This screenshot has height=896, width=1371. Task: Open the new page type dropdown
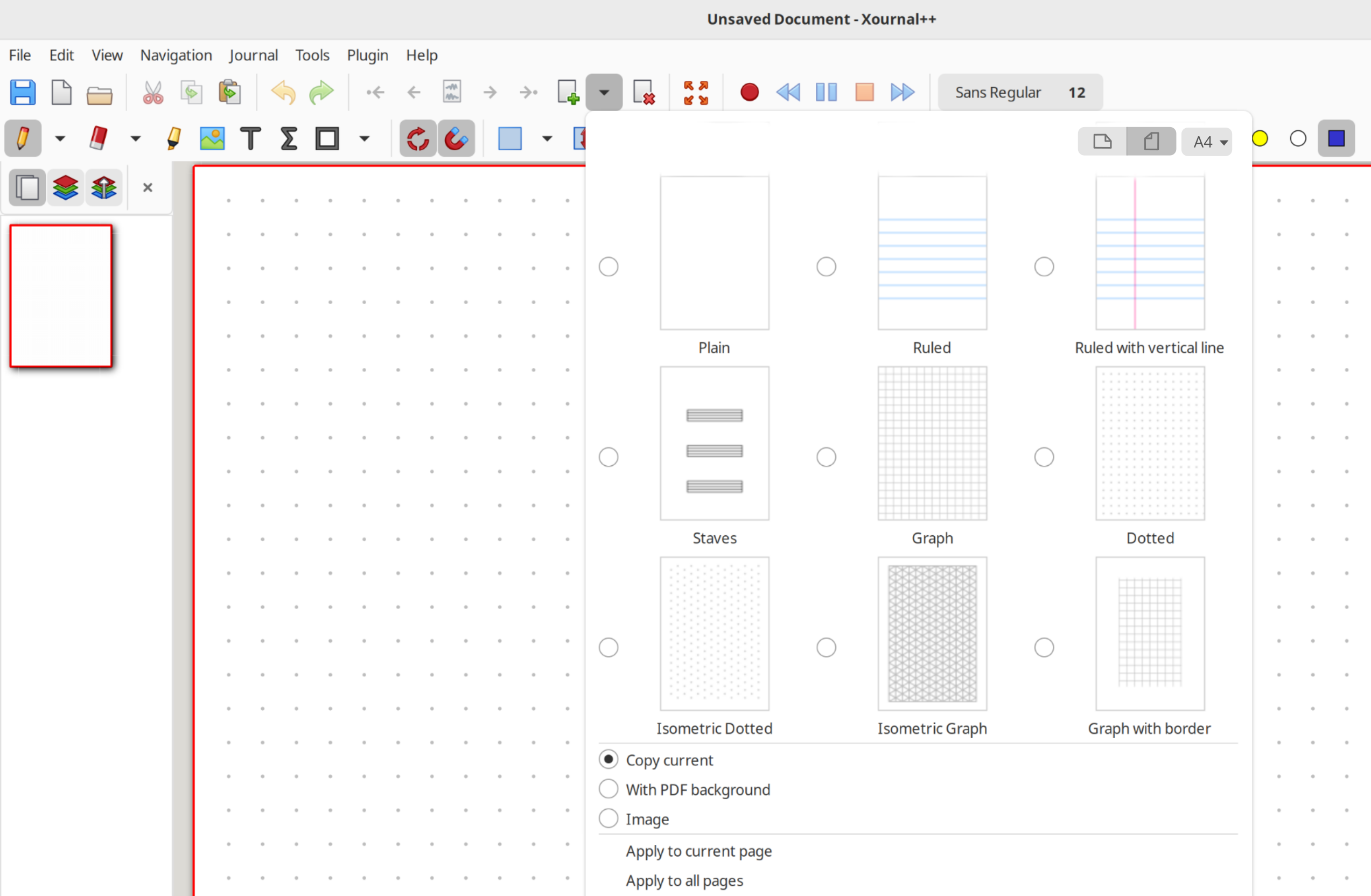point(603,92)
